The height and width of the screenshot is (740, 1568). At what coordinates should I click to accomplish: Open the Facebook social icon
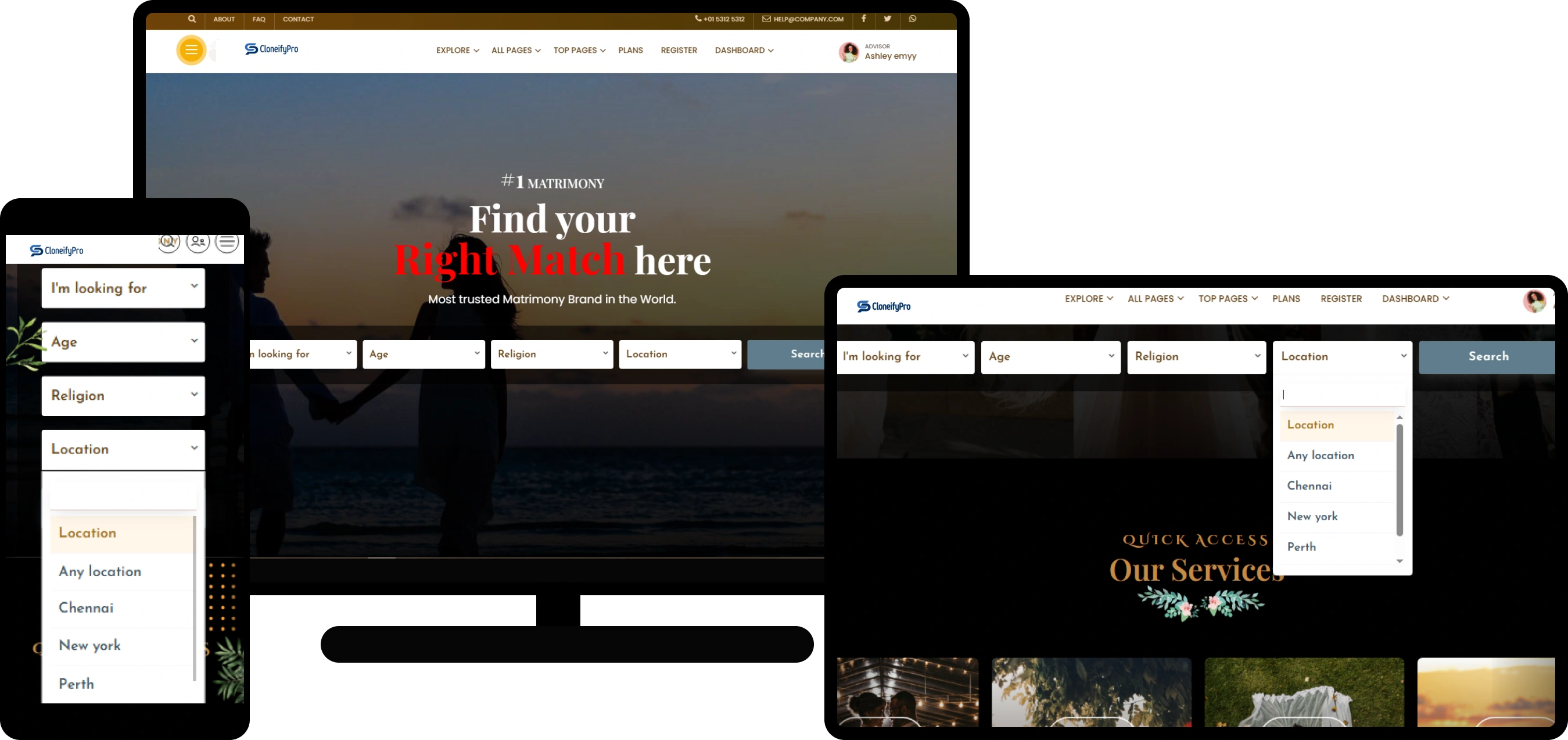(863, 19)
